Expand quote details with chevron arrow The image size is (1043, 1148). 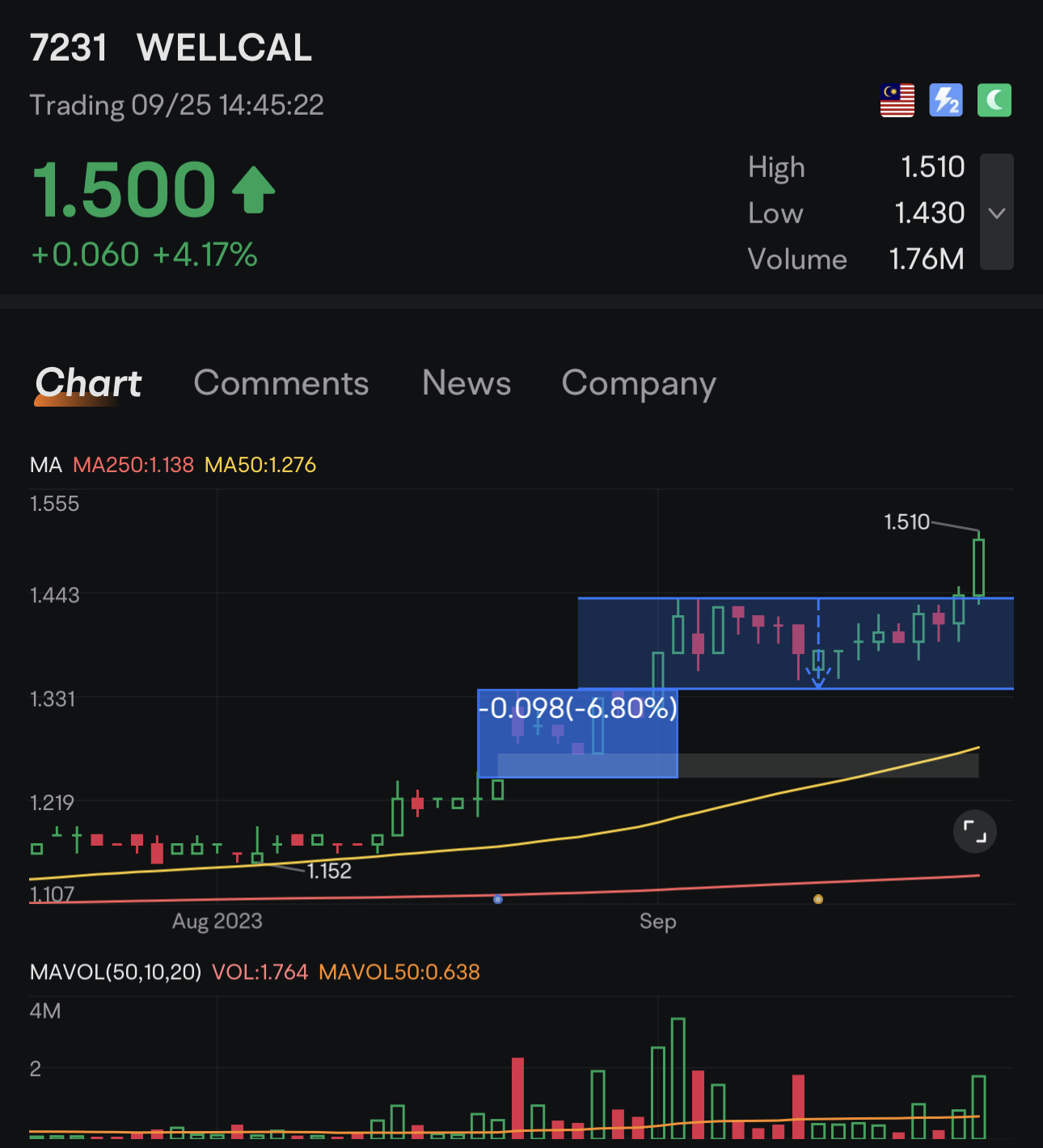point(997,212)
